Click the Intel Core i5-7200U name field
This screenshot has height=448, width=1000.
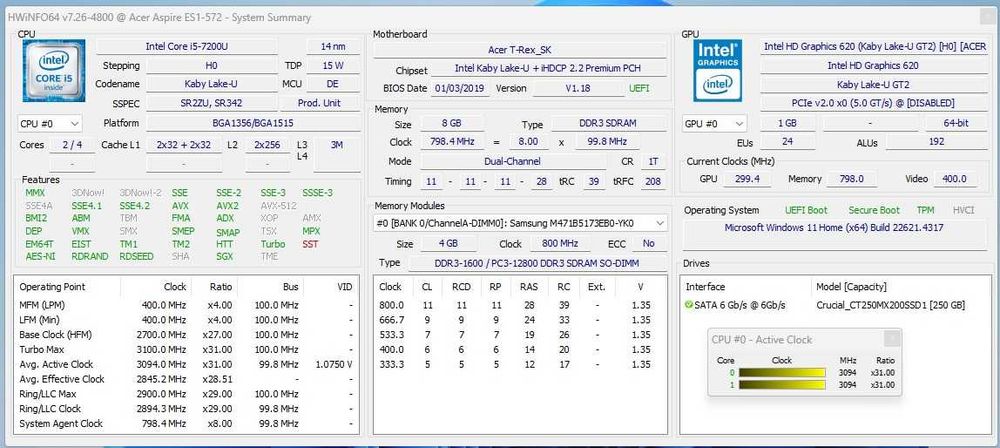tap(187, 47)
